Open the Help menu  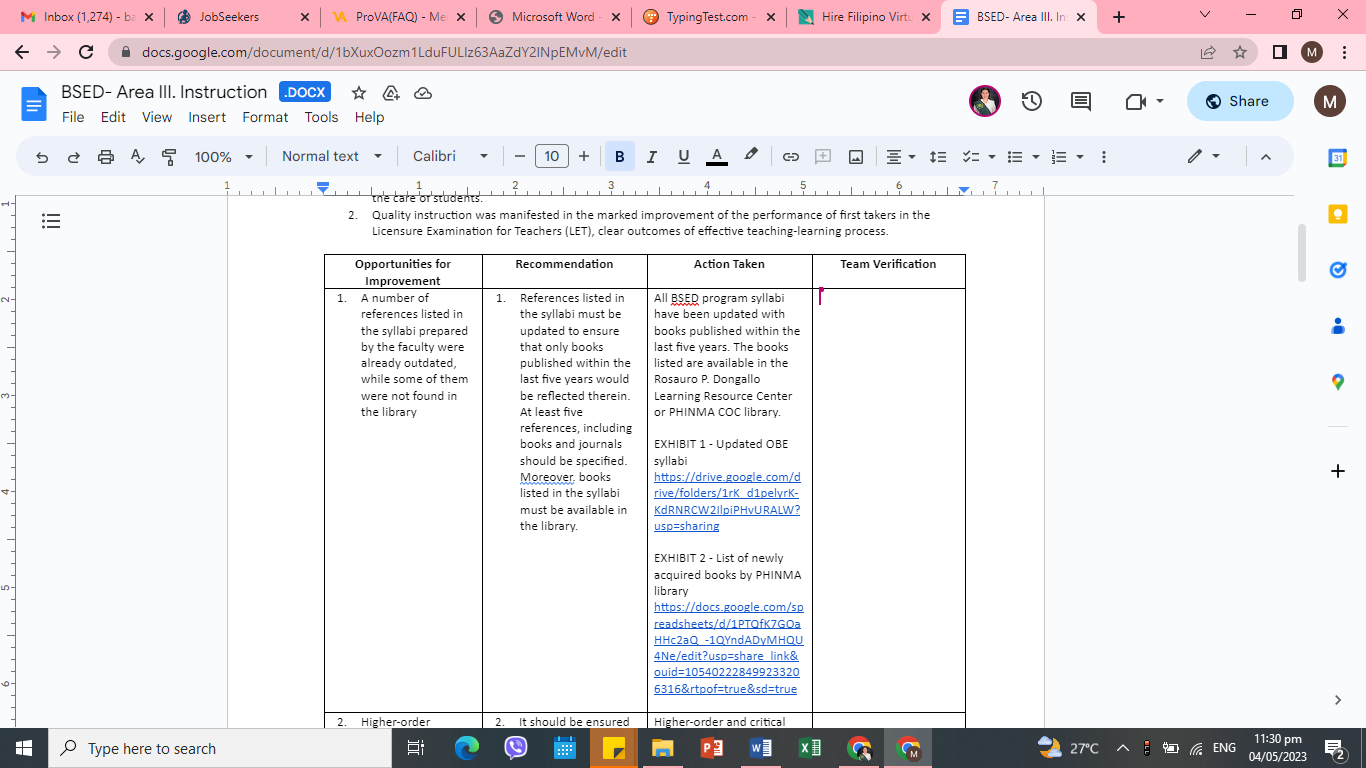click(369, 117)
